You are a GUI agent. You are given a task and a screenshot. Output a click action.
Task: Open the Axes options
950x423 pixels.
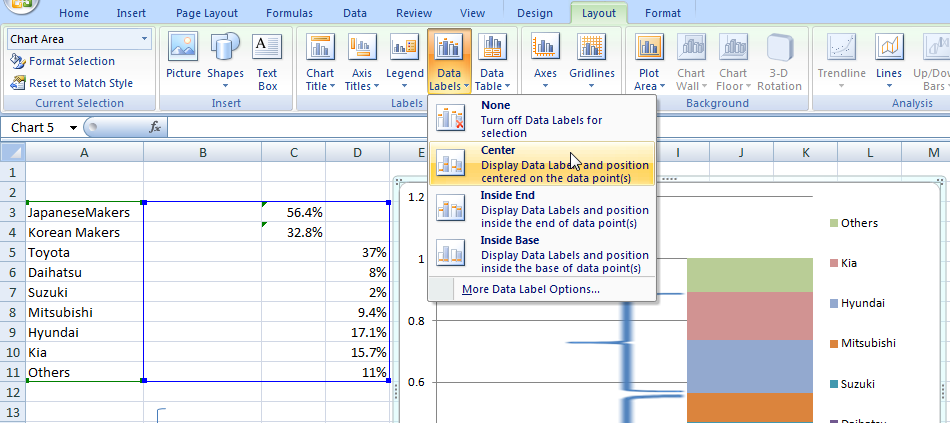[x=545, y=62]
